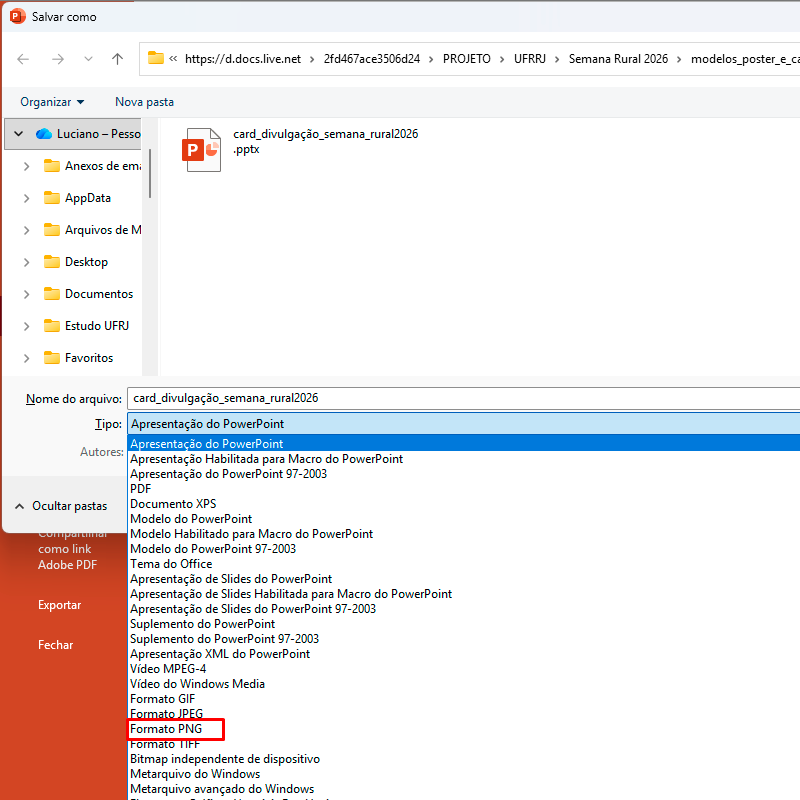This screenshot has height=800, width=800.
Task: Click the Up one level arrow
Action: (x=117, y=59)
